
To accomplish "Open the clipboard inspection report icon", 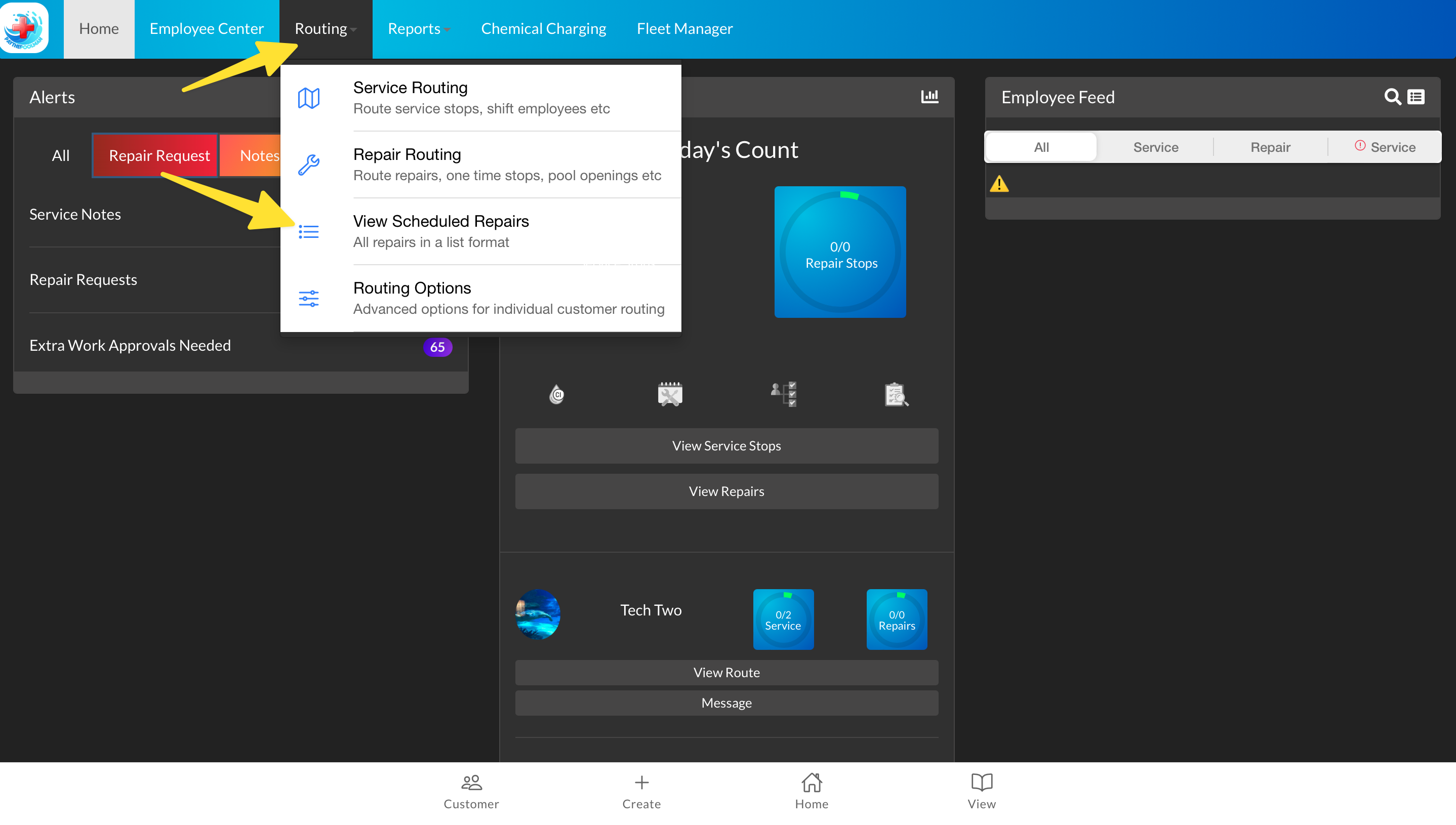I will (896, 394).
